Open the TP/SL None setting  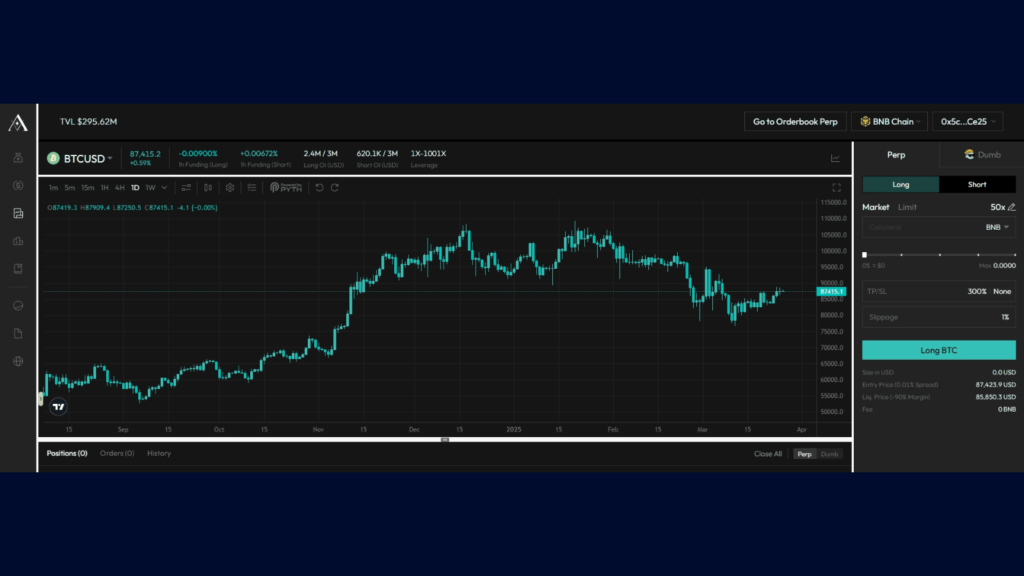pos(1002,291)
